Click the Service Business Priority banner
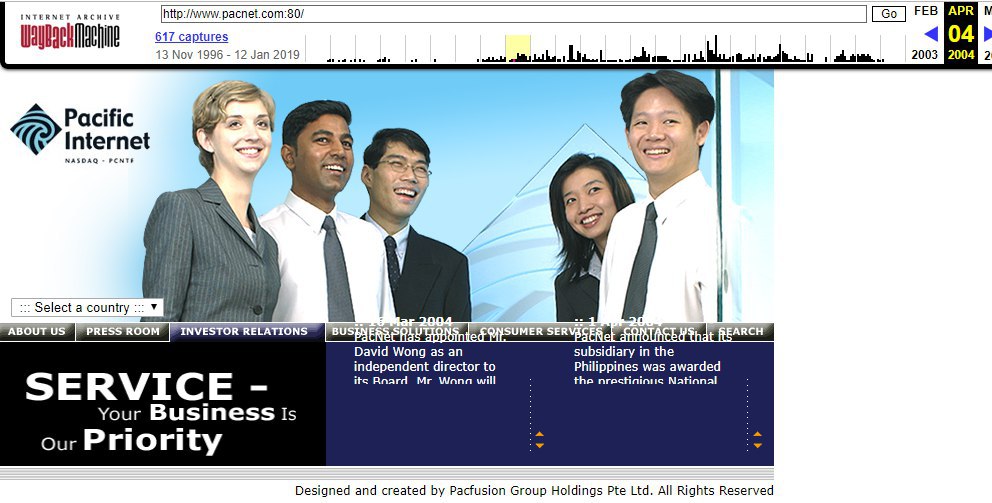This screenshot has height=503, width=992. 163,410
